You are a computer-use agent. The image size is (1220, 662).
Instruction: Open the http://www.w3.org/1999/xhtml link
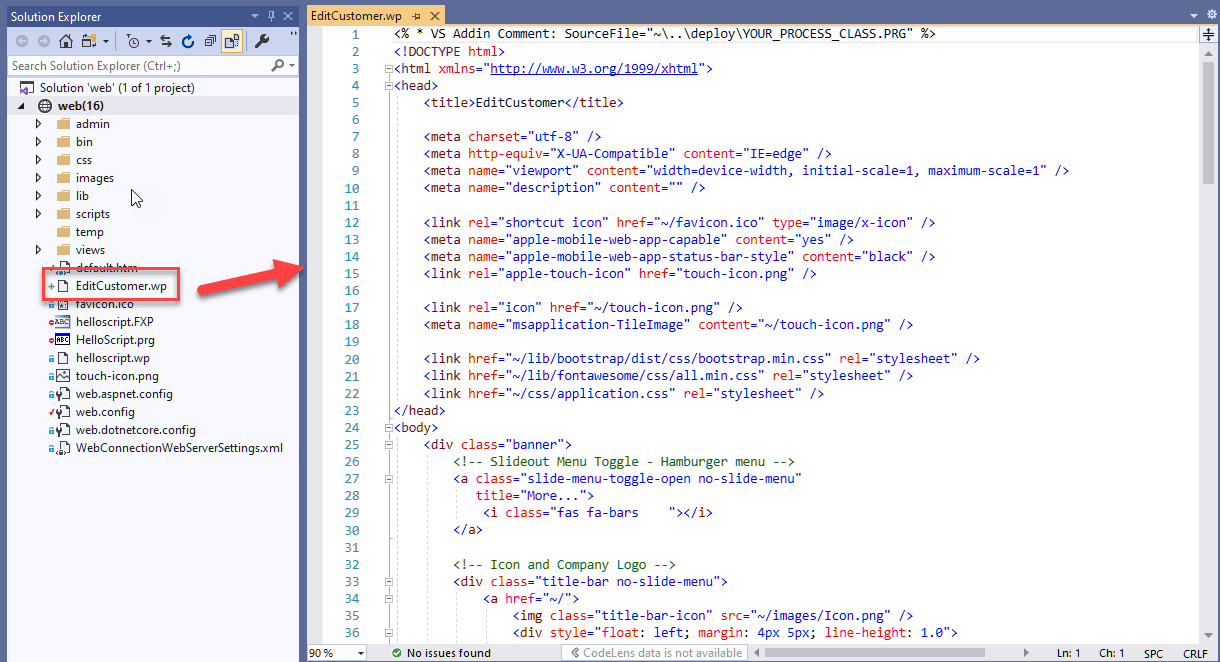596,69
